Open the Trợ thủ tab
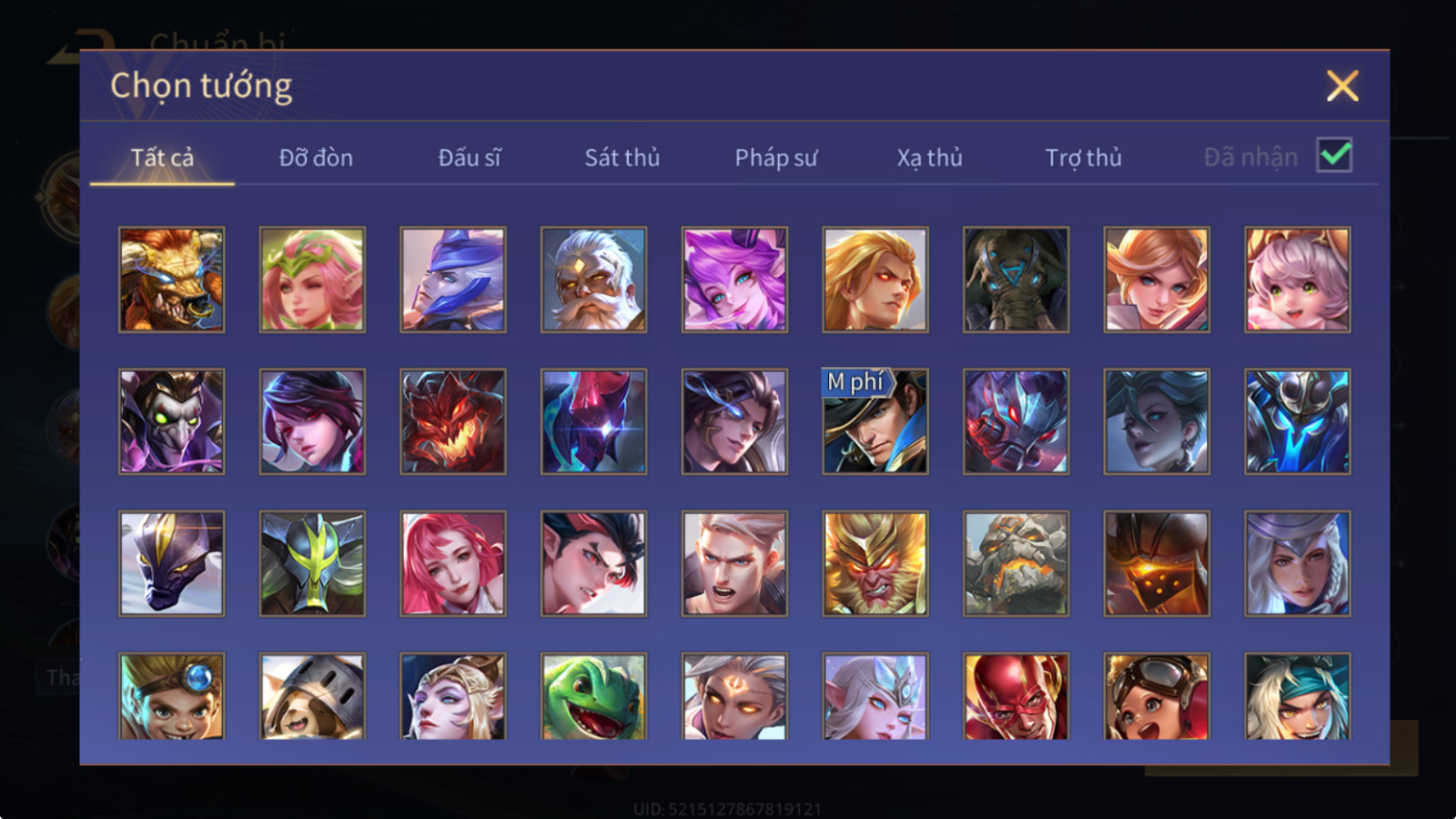Screen dimensions: 1456x819 tap(1083, 158)
